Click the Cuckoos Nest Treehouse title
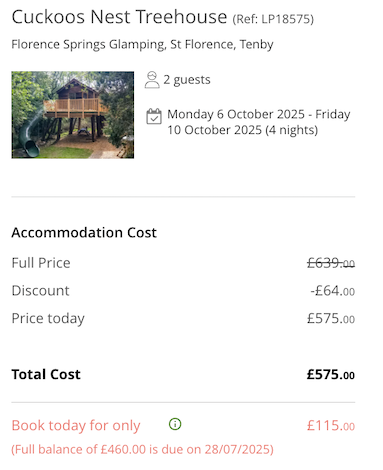This screenshot has height=470, width=383. (x=119, y=17)
